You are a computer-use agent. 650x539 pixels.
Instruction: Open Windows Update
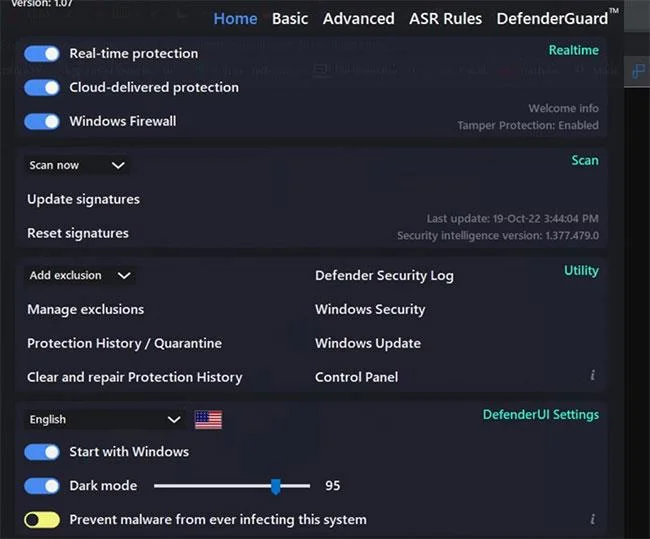(x=368, y=344)
